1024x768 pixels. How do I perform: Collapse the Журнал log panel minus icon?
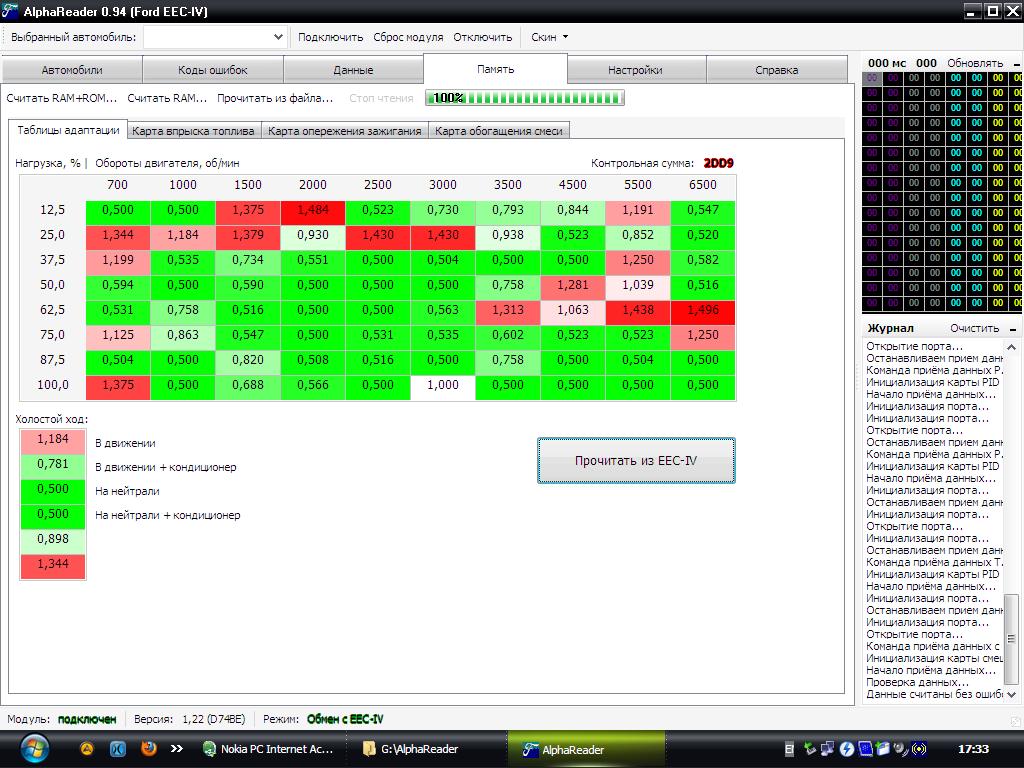click(x=1013, y=328)
